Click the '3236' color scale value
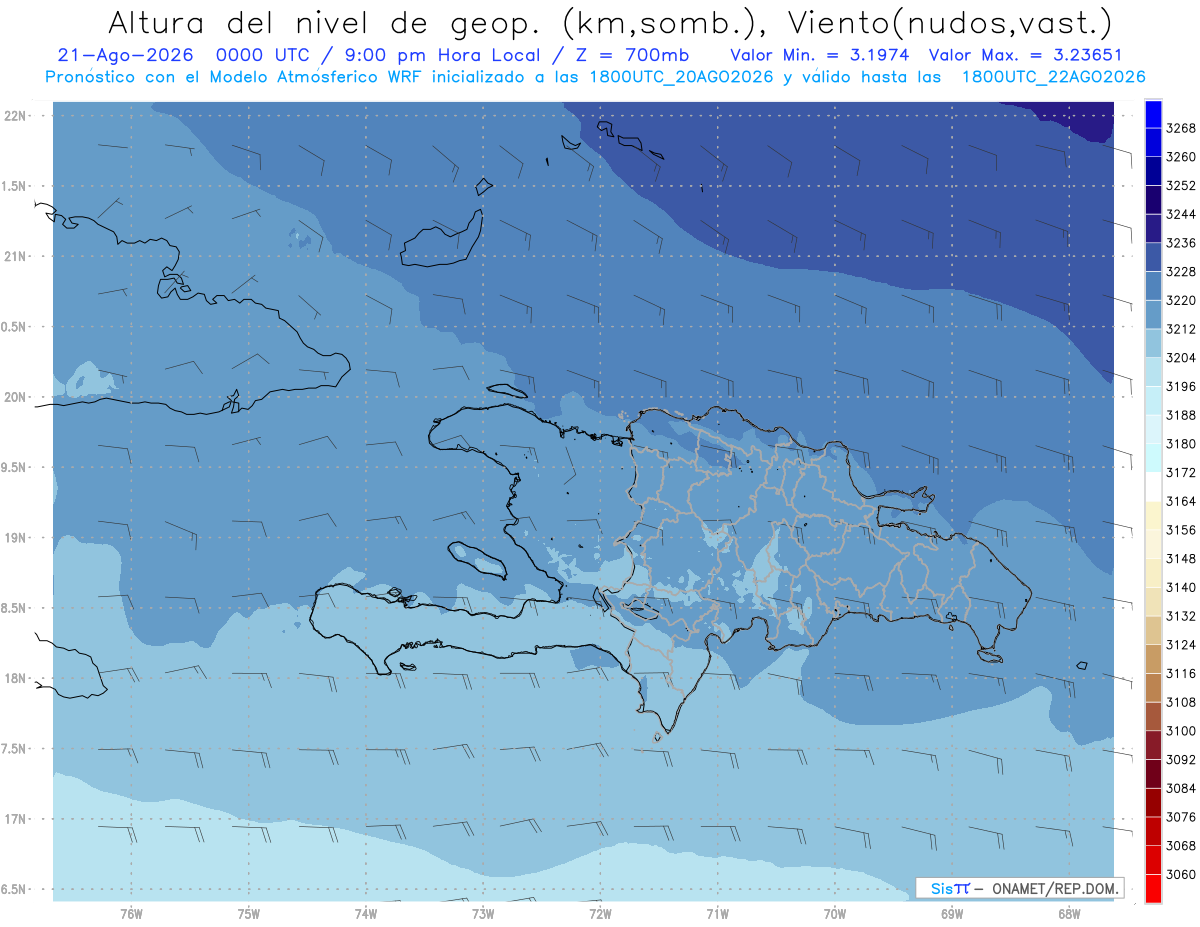Screen dimensions: 1200x927 click(x=1181, y=243)
